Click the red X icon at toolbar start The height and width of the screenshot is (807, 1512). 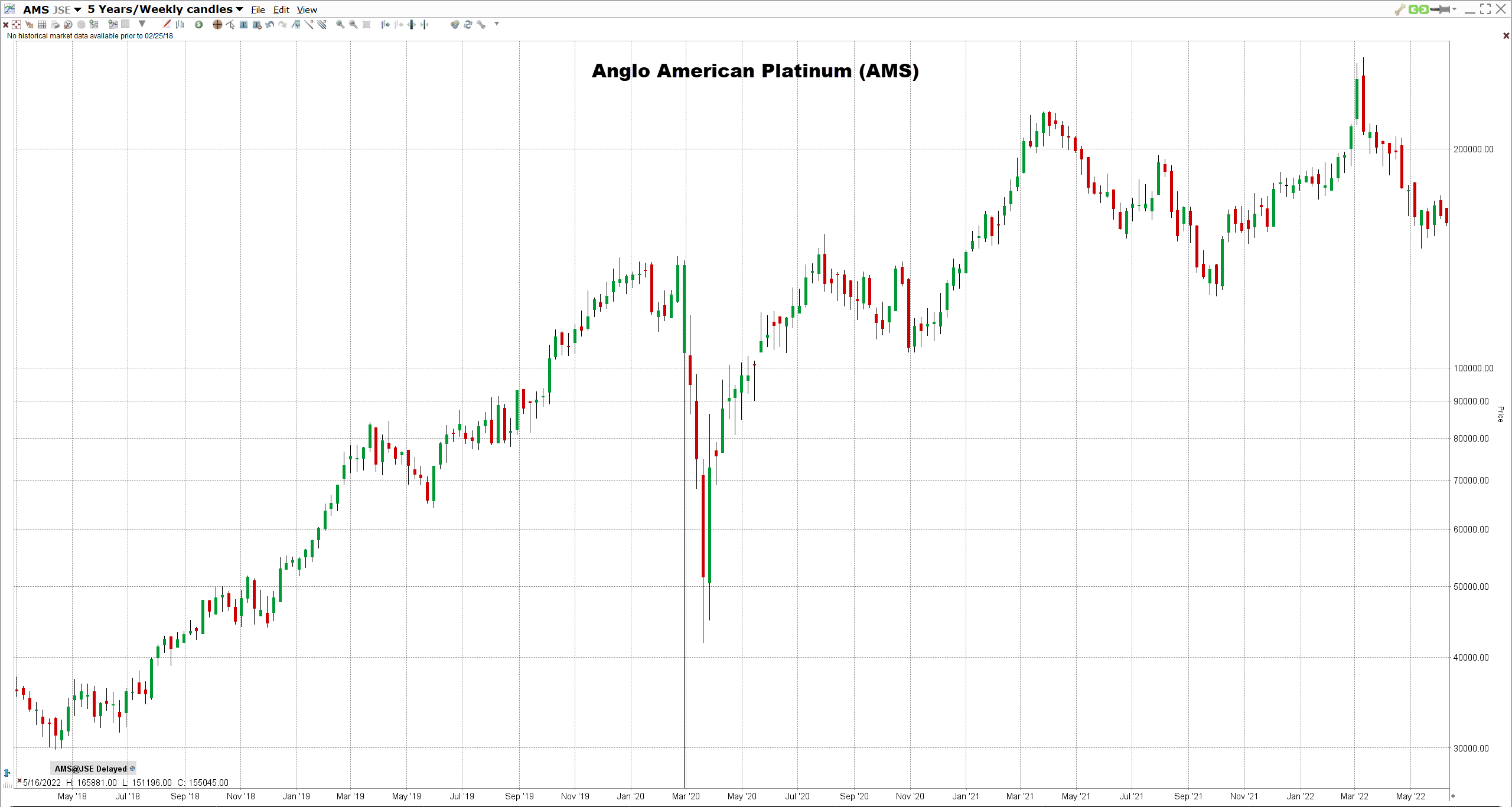point(6,24)
